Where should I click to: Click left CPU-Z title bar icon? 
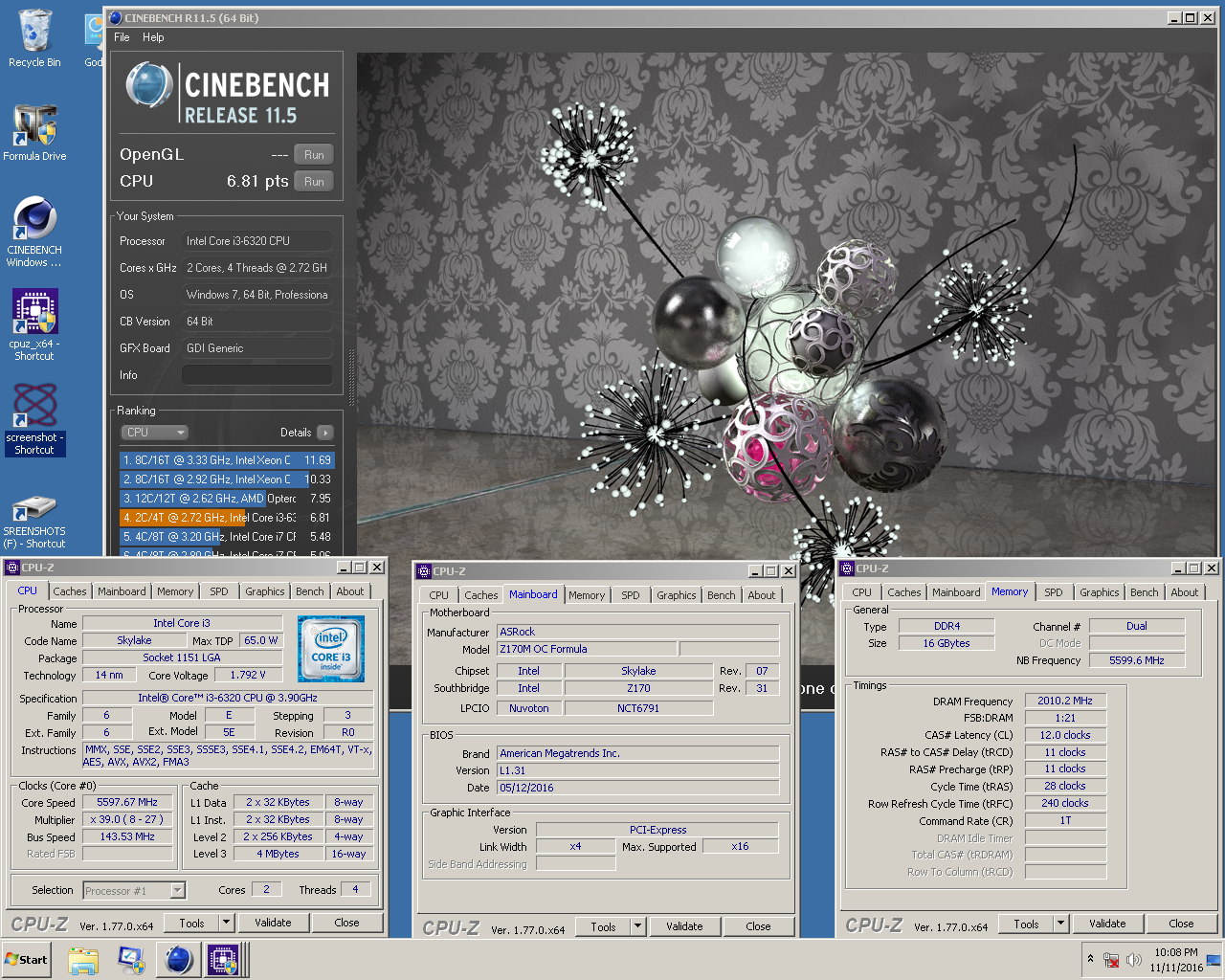coord(12,568)
